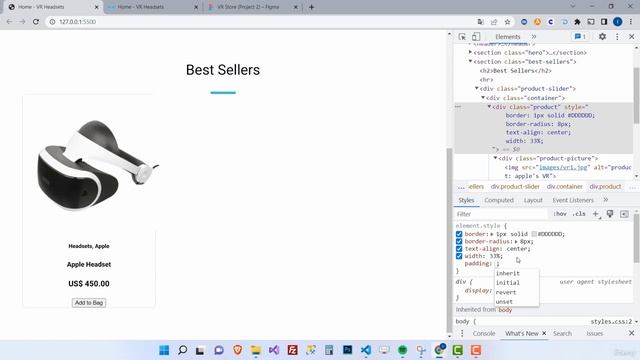
Task: Close the bottom DevTools drawer
Action: click(x=631, y=333)
